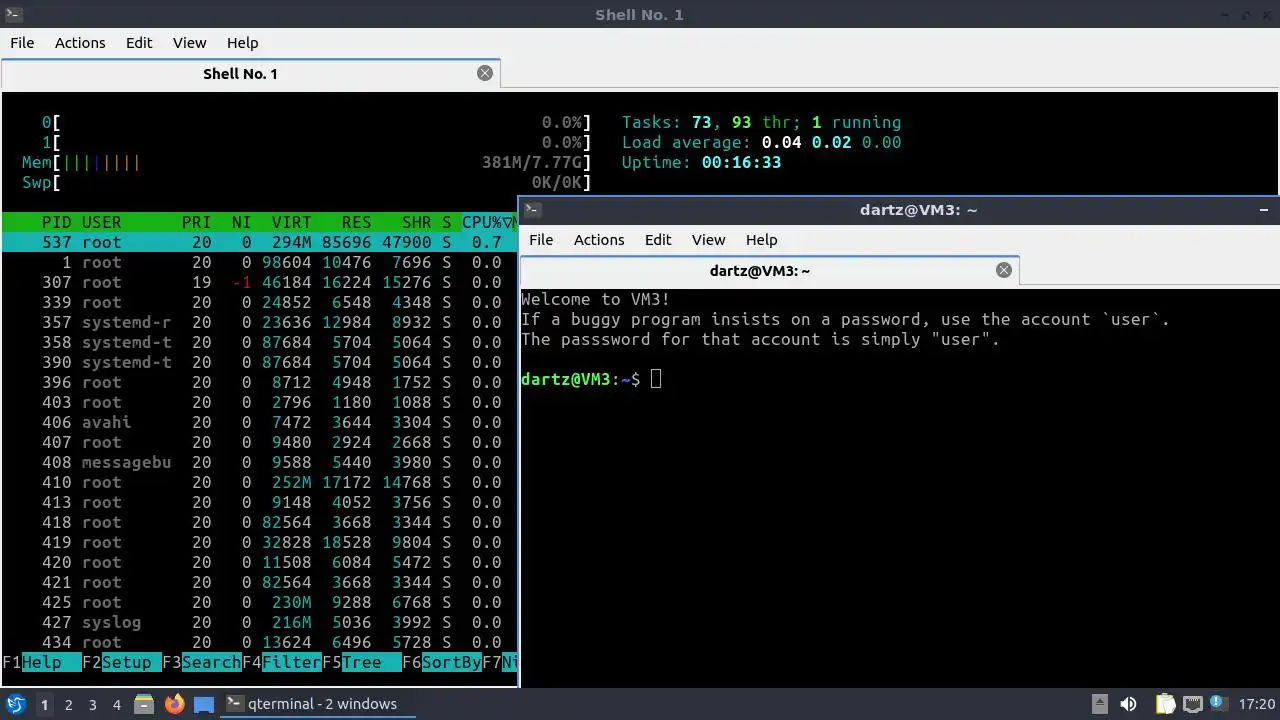Select the dartz@VM3: ~ tab
Image resolution: width=1280 pixels, height=720 pixels.
pyautogui.click(x=770, y=270)
